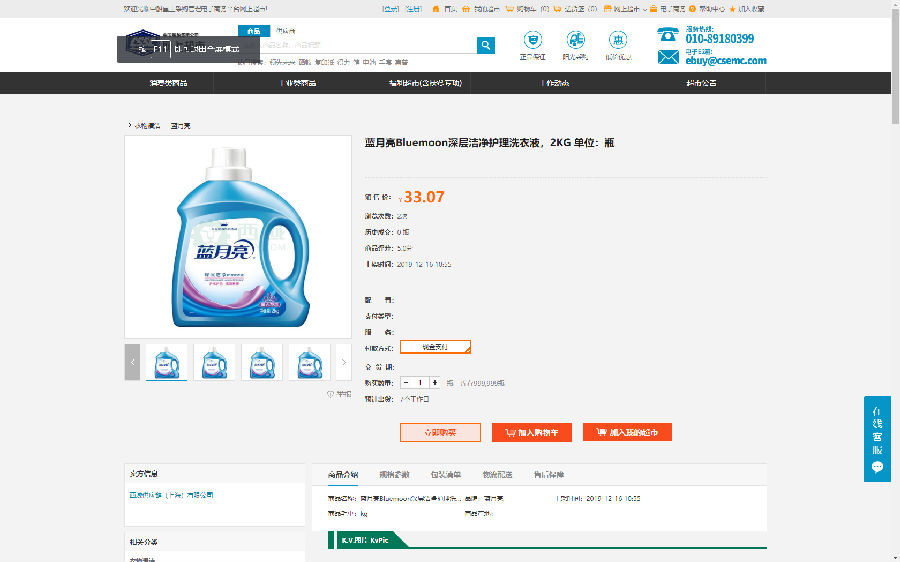Viewport: 900px width, 562px height.
Task: Select the supplier search tab beside 商品
Action: pos(285,31)
